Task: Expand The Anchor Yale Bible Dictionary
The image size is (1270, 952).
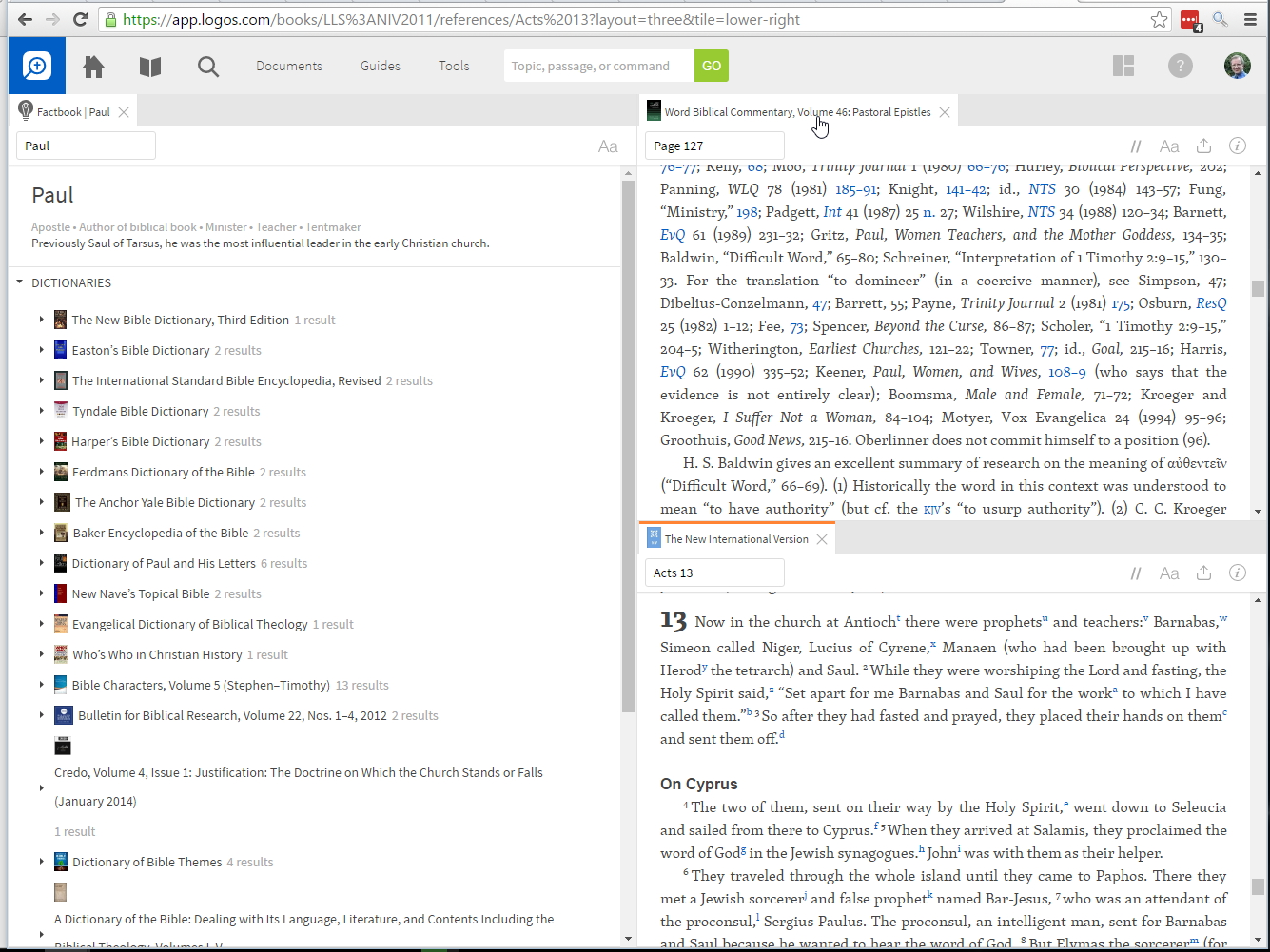Action: tap(41, 502)
